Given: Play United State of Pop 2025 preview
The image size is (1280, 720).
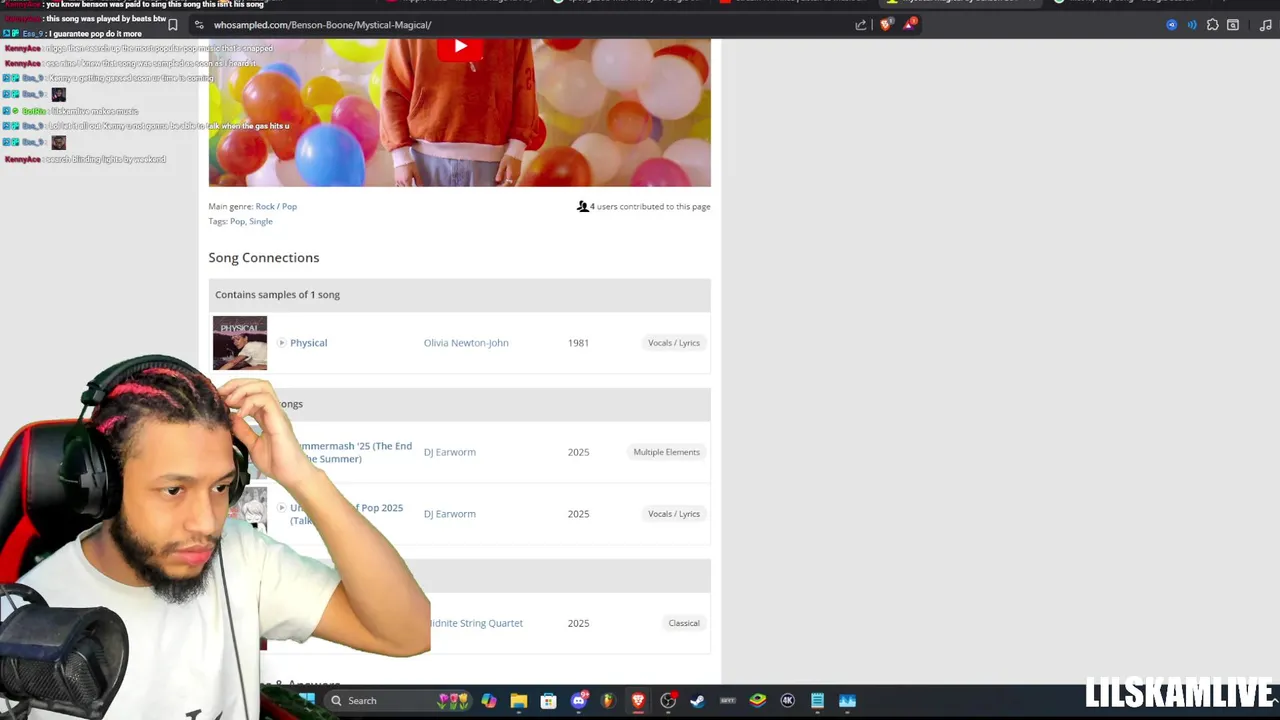Looking at the screenshot, I should 281,508.
